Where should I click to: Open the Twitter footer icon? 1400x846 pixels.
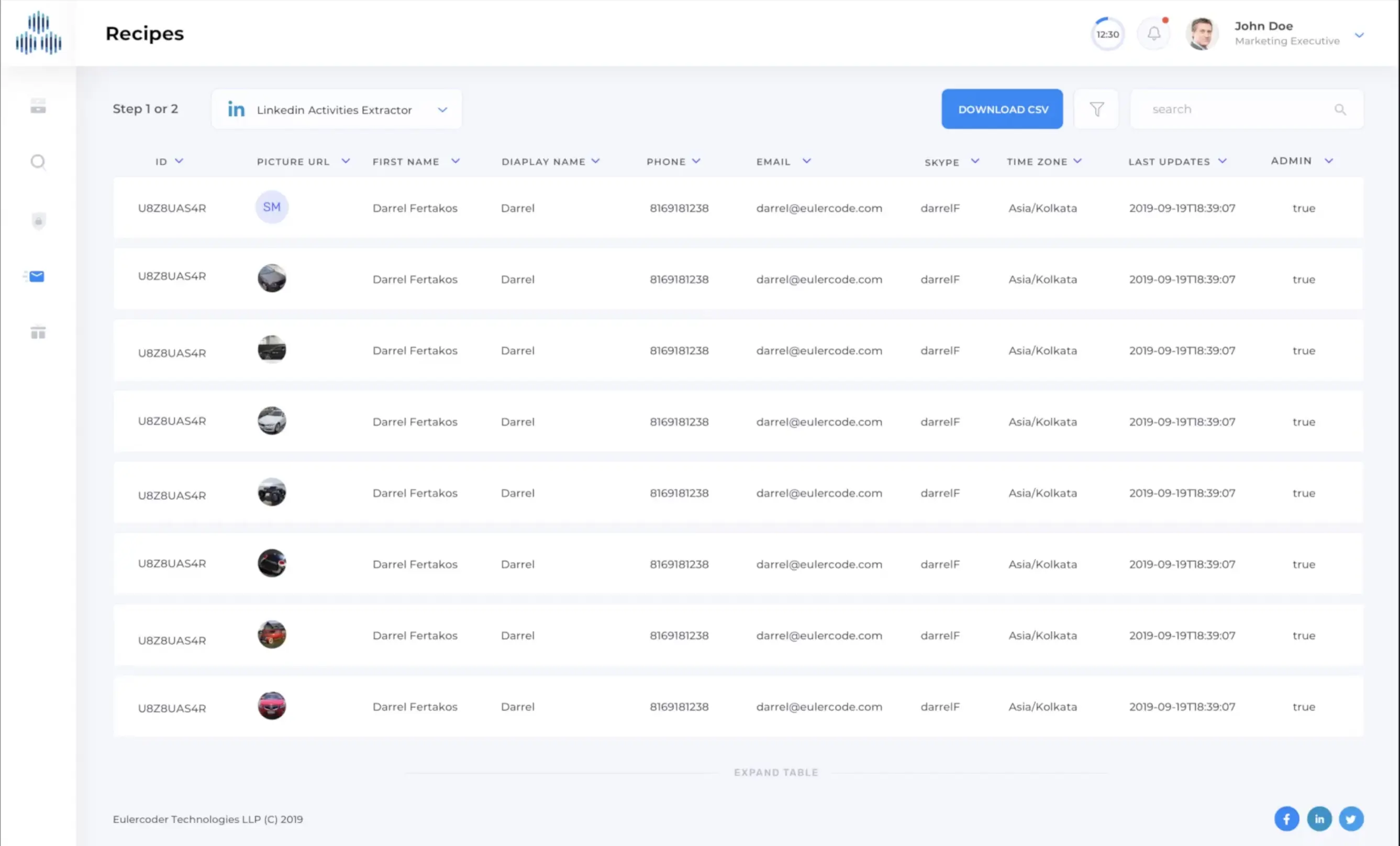point(1351,819)
